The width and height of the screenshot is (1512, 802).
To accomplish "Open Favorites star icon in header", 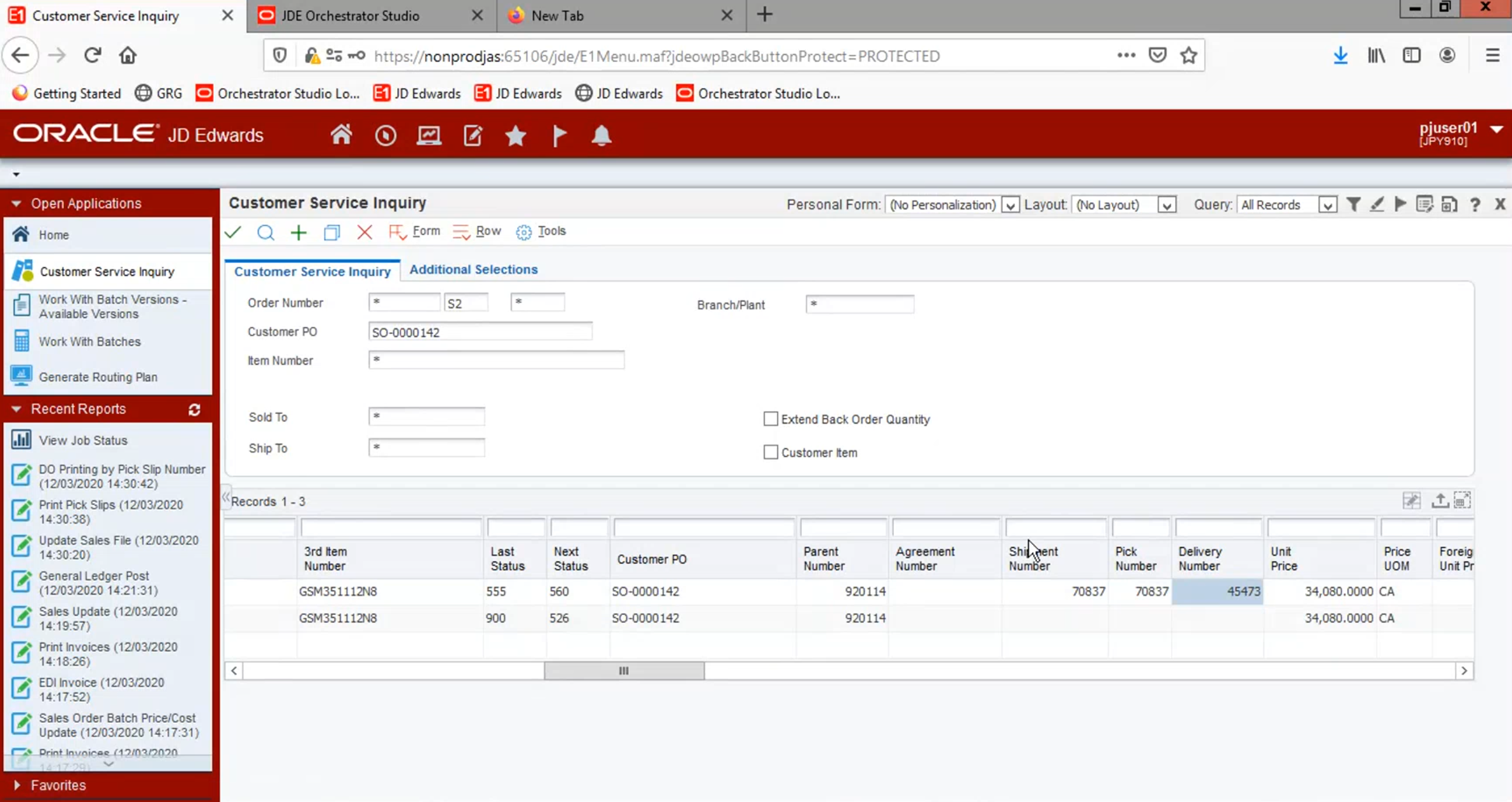I will [515, 135].
